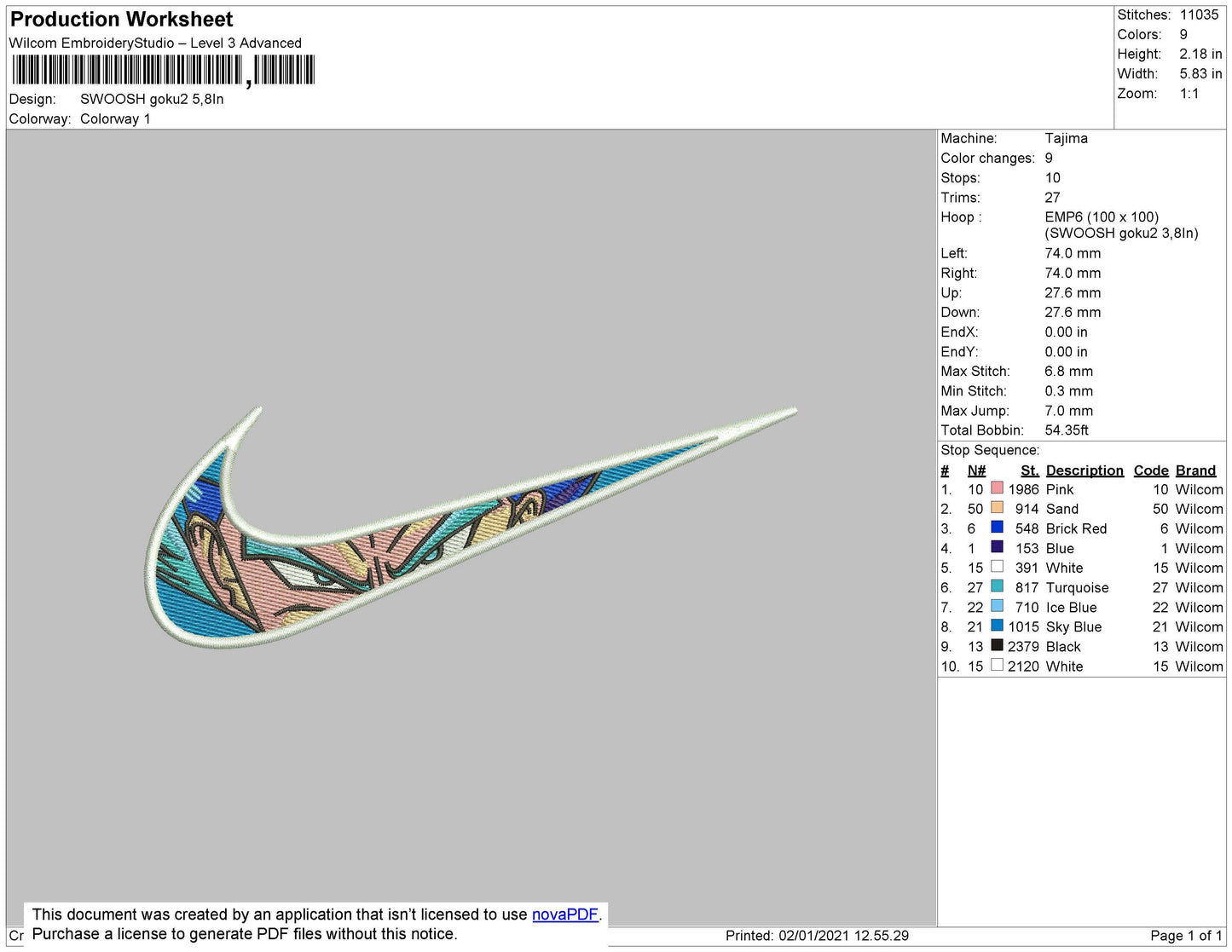Click the Turquoise color swatch in stop 6
This screenshot has width=1232, height=952.
click(997, 586)
